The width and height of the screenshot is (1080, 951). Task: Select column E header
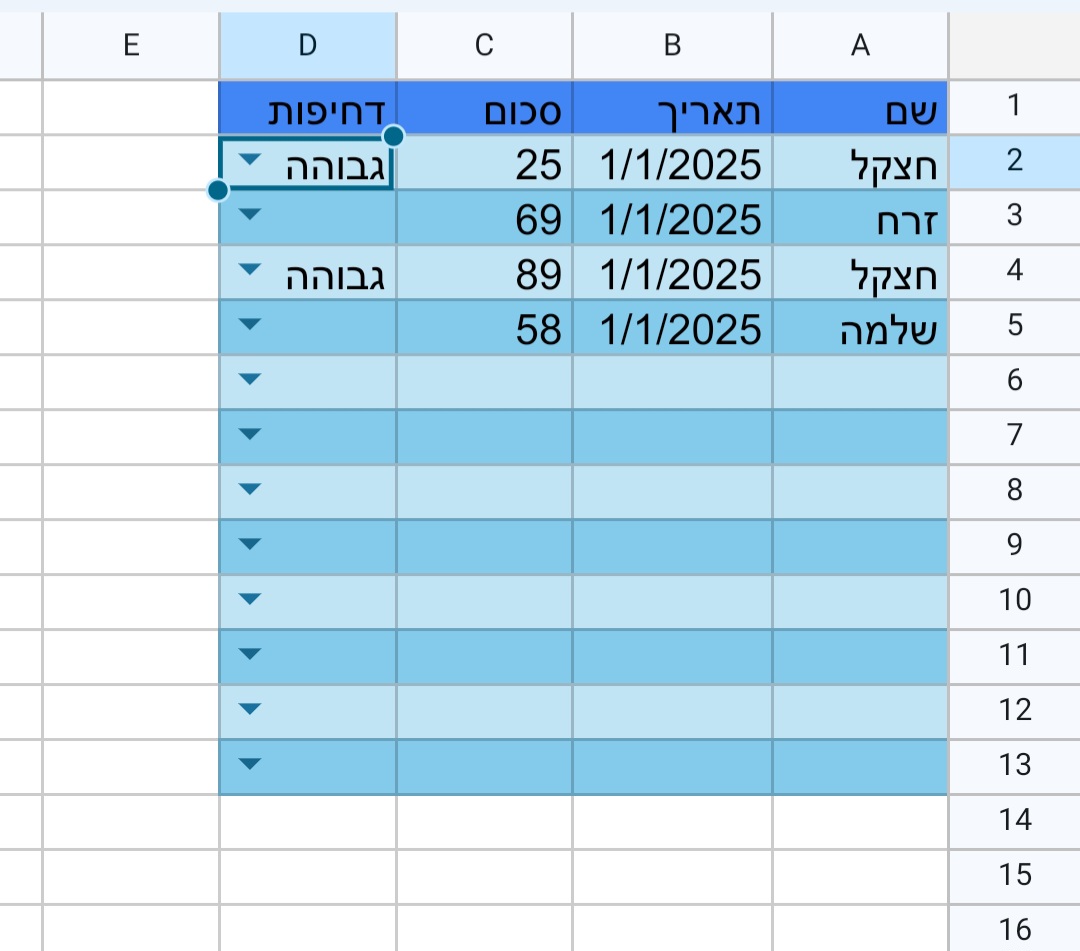point(131,44)
